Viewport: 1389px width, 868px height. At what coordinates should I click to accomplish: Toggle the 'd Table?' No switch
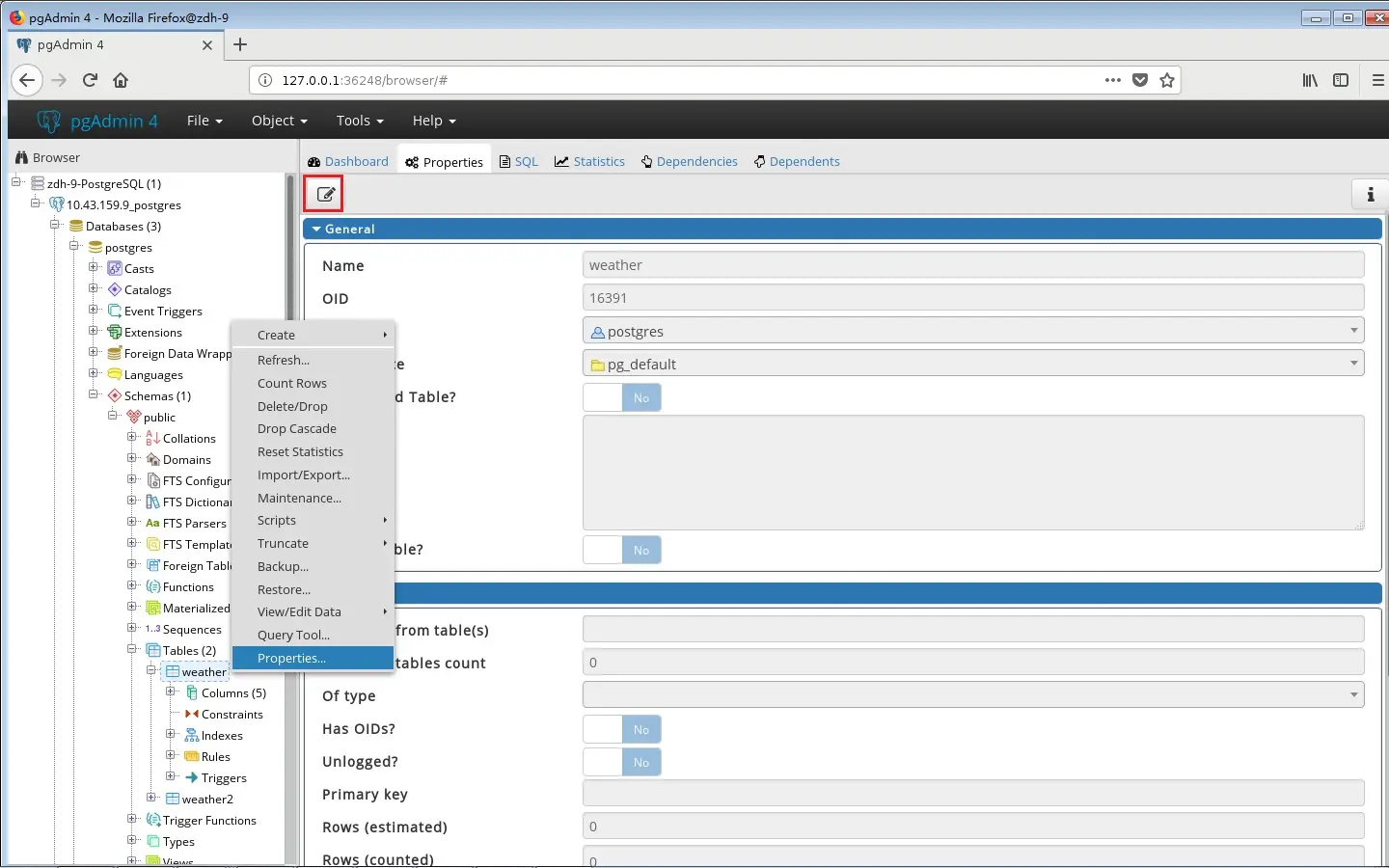click(622, 397)
